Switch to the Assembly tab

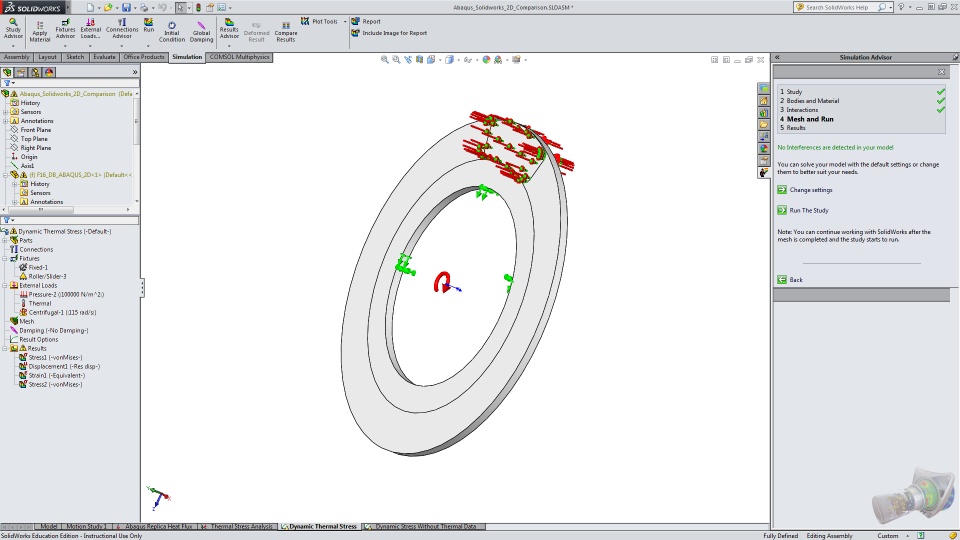click(x=17, y=57)
